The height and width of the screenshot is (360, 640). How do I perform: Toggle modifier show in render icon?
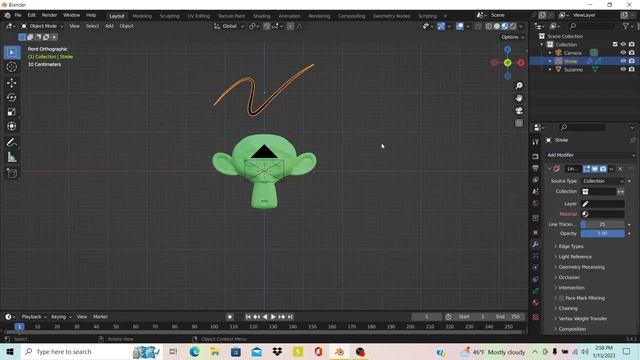603,169
